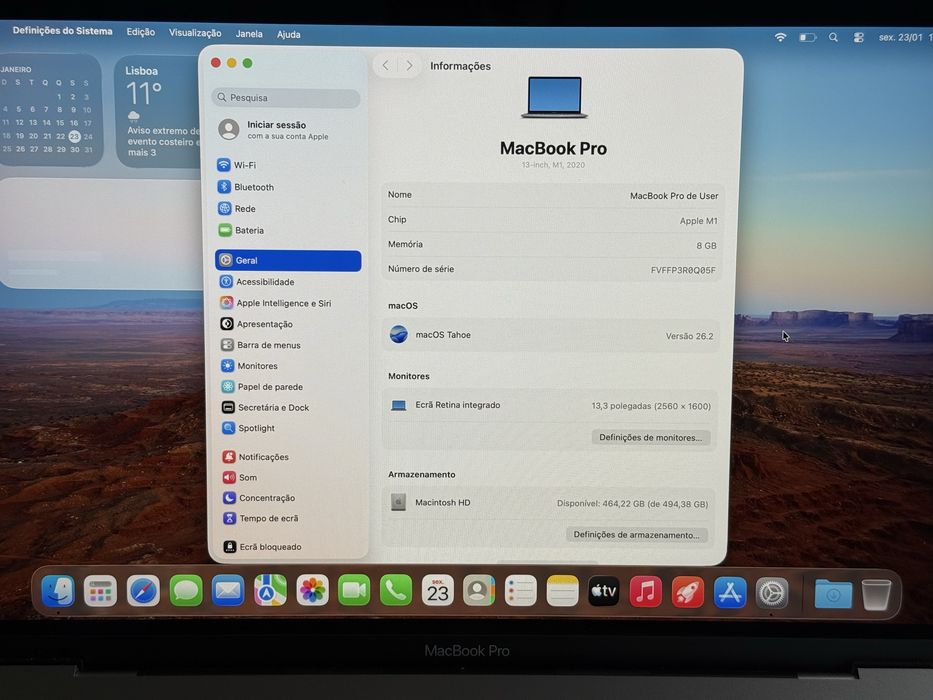Click the Ecrã Retina integrado row
The height and width of the screenshot is (700, 933).
tap(550, 405)
